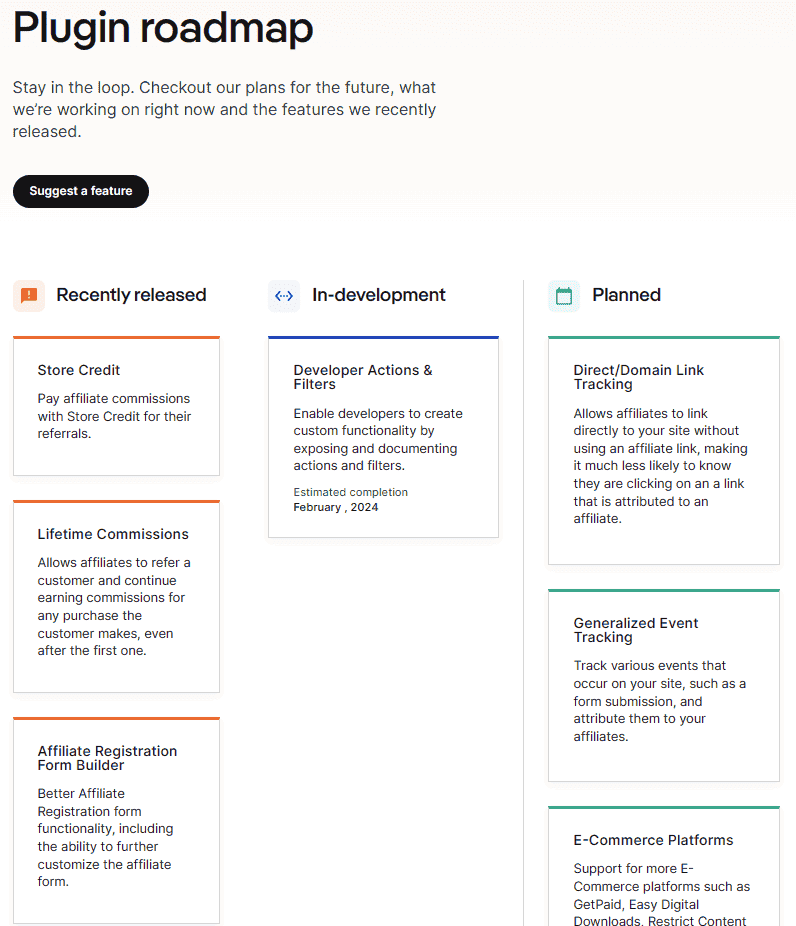Click the In-development code brackets icon
The height and width of the screenshot is (926, 796).
pyautogui.click(x=284, y=295)
